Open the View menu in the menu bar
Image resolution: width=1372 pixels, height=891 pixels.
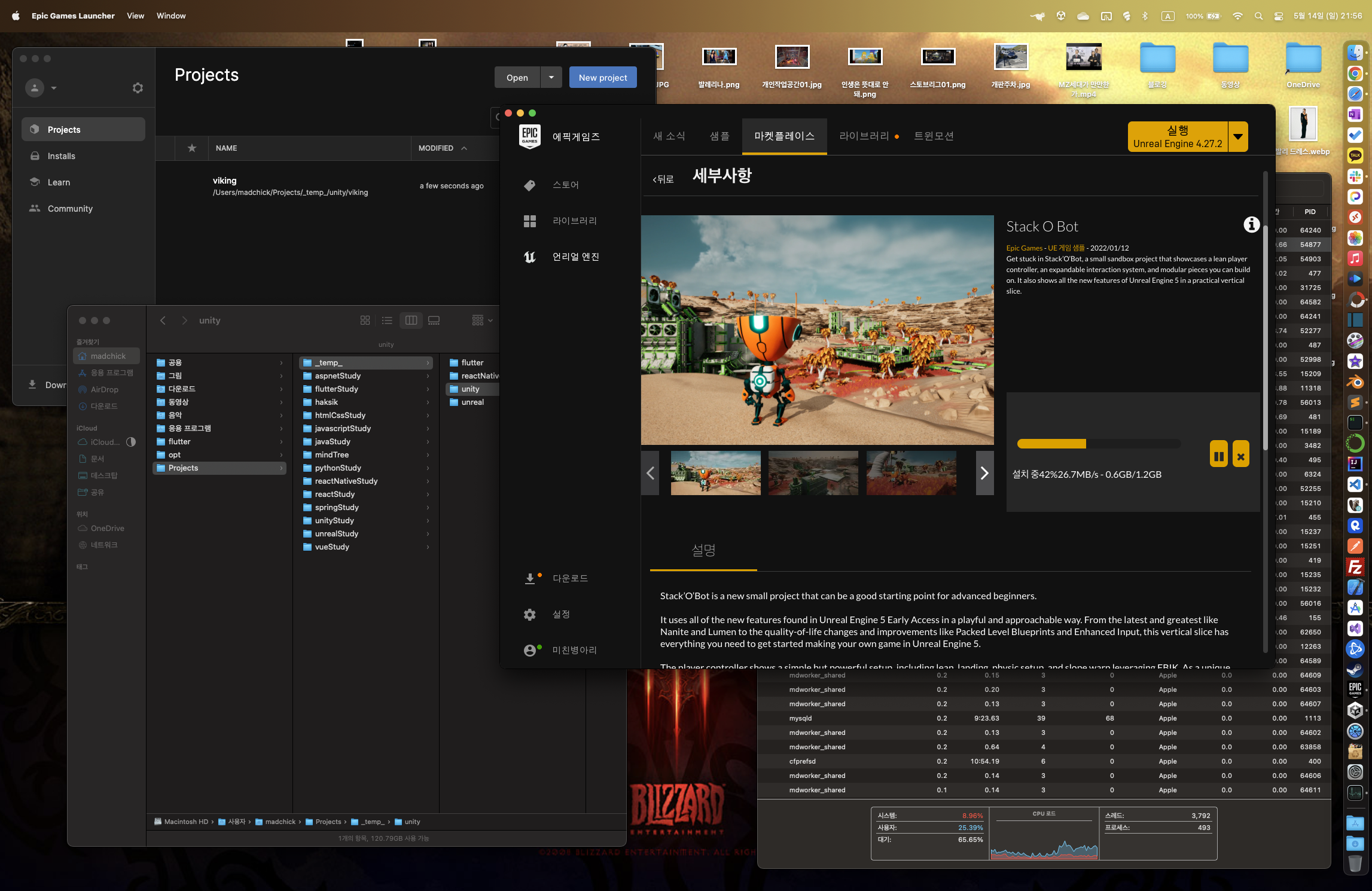click(x=135, y=16)
